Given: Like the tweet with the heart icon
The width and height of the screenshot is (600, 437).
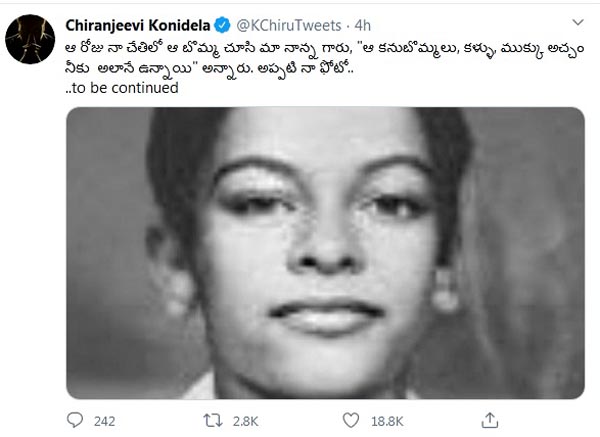Looking at the screenshot, I should click(x=351, y=420).
